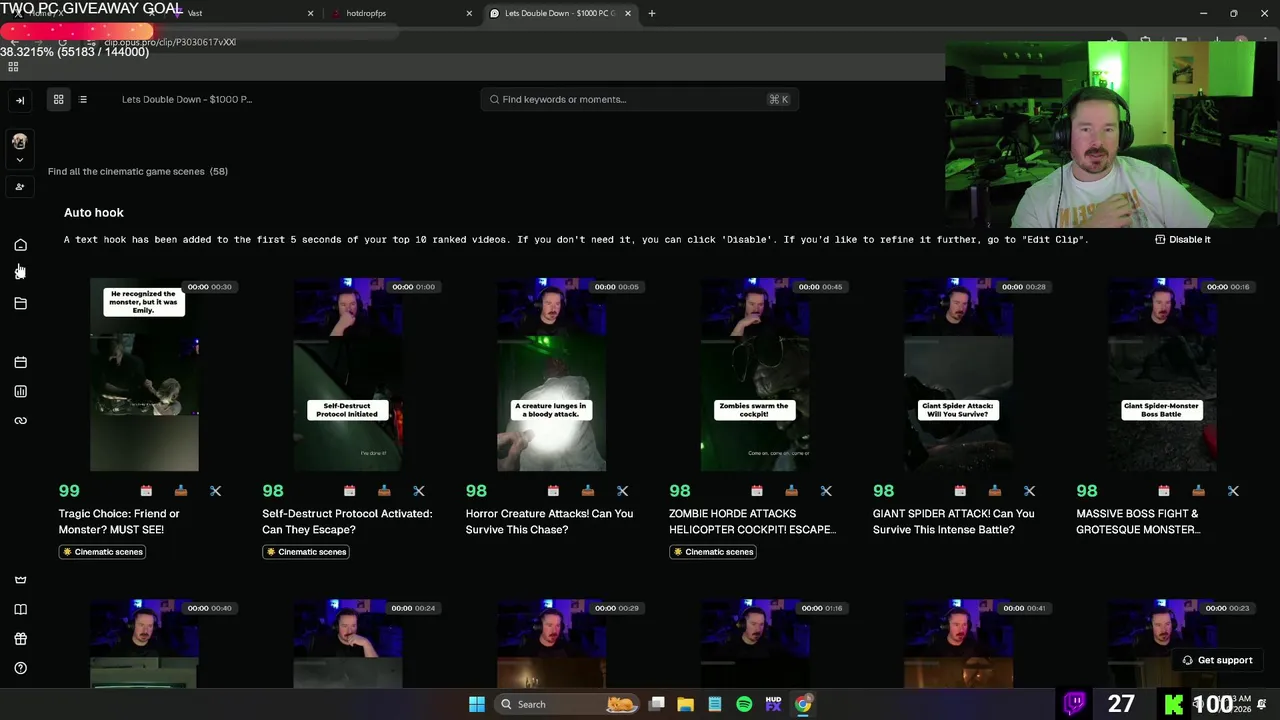1280x720 pixels.
Task: Switch to the hotdropfps browser tab
Action: [x=400, y=13]
